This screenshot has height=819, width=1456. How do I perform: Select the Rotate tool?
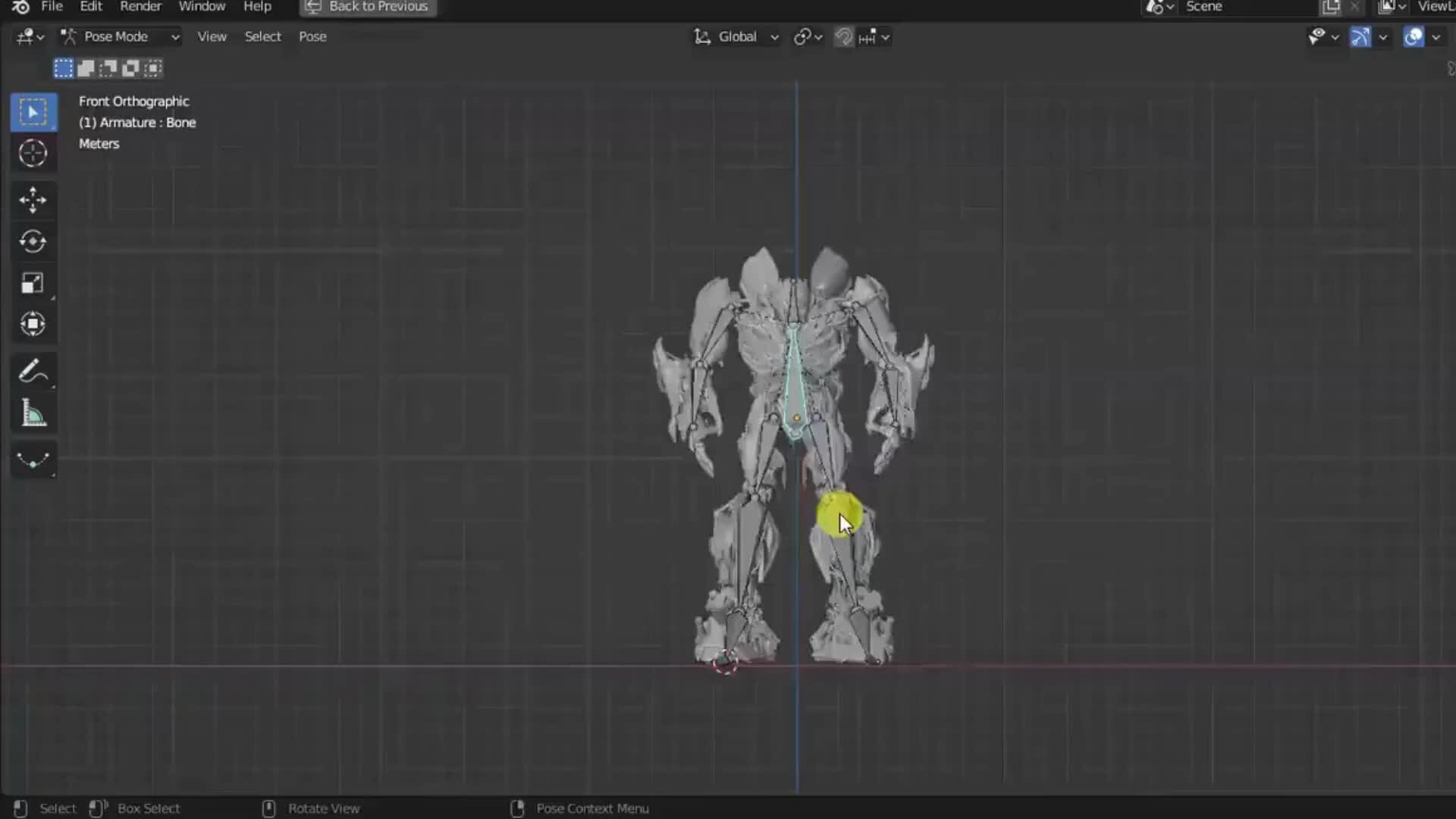click(x=33, y=241)
